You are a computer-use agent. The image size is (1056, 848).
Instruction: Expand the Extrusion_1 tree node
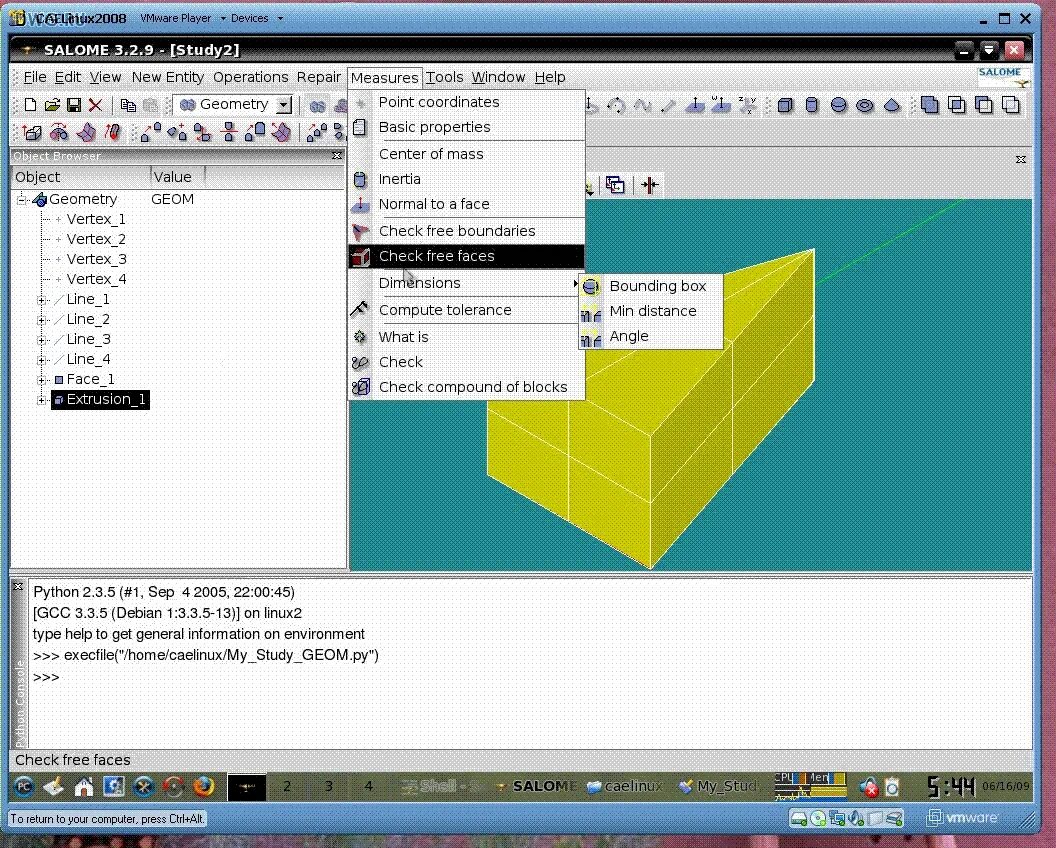42,400
